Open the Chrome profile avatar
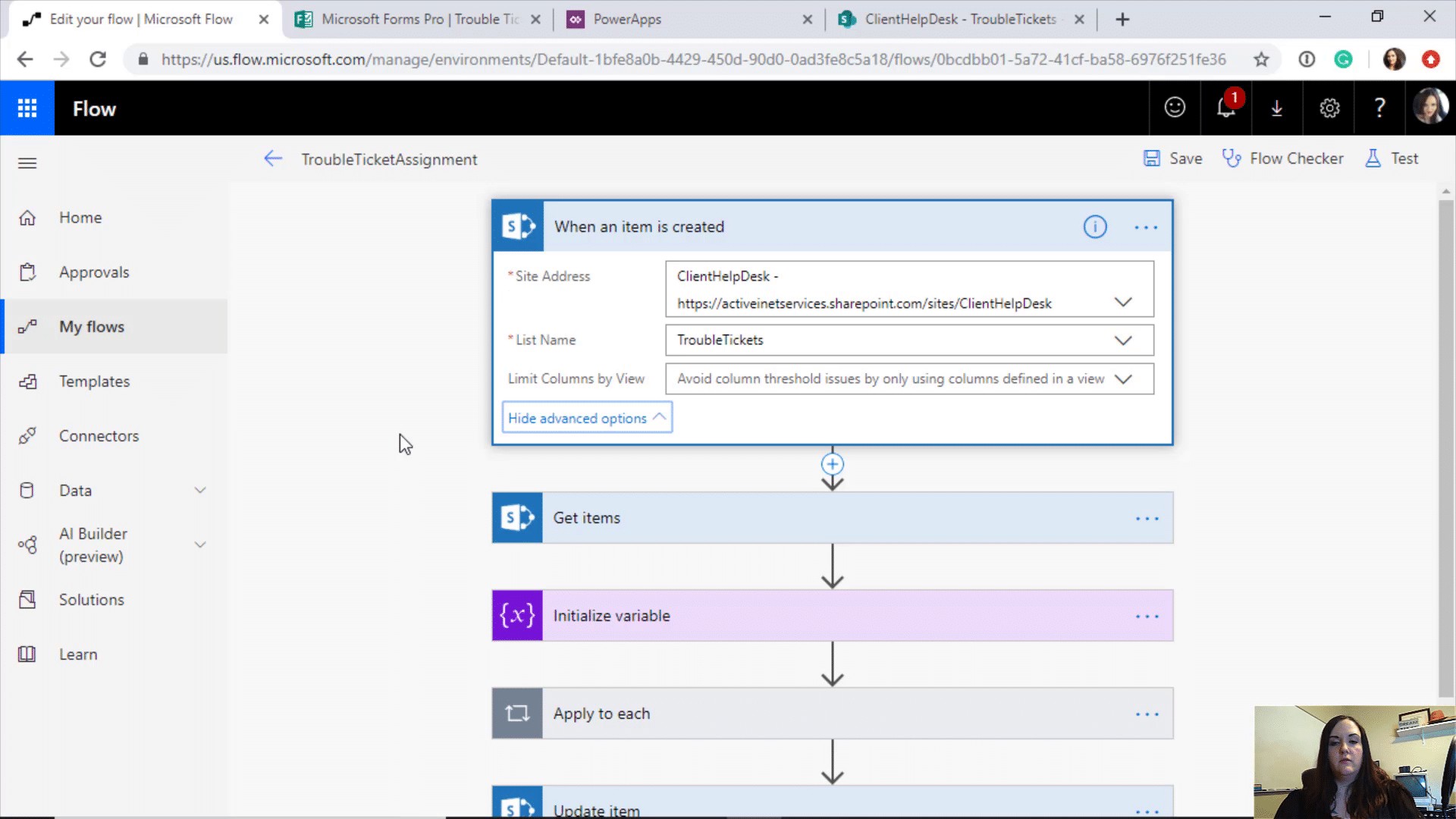Image resolution: width=1456 pixels, height=819 pixels. pos(1395,59)
